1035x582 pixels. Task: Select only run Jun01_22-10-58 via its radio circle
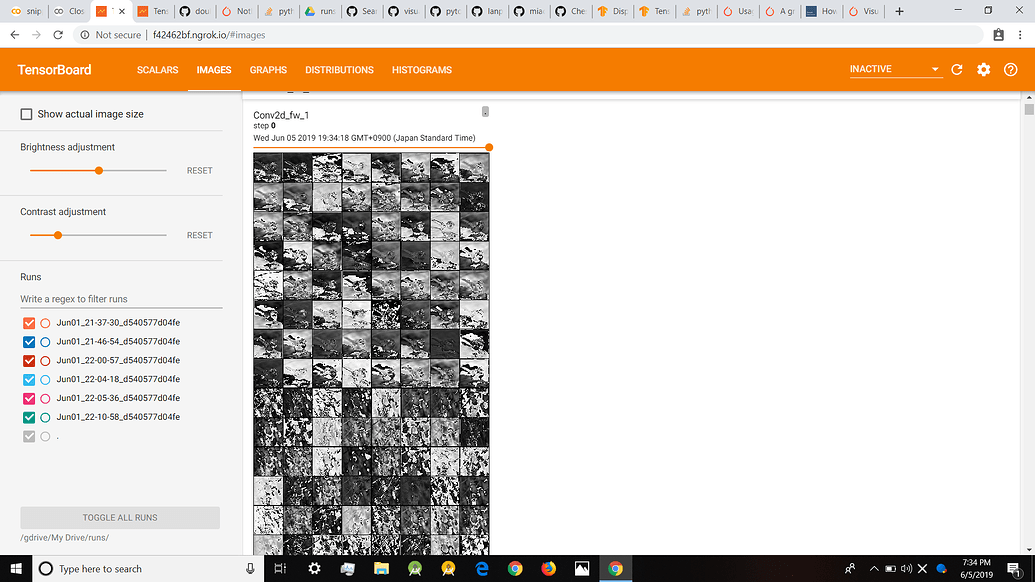pos(45,417)
